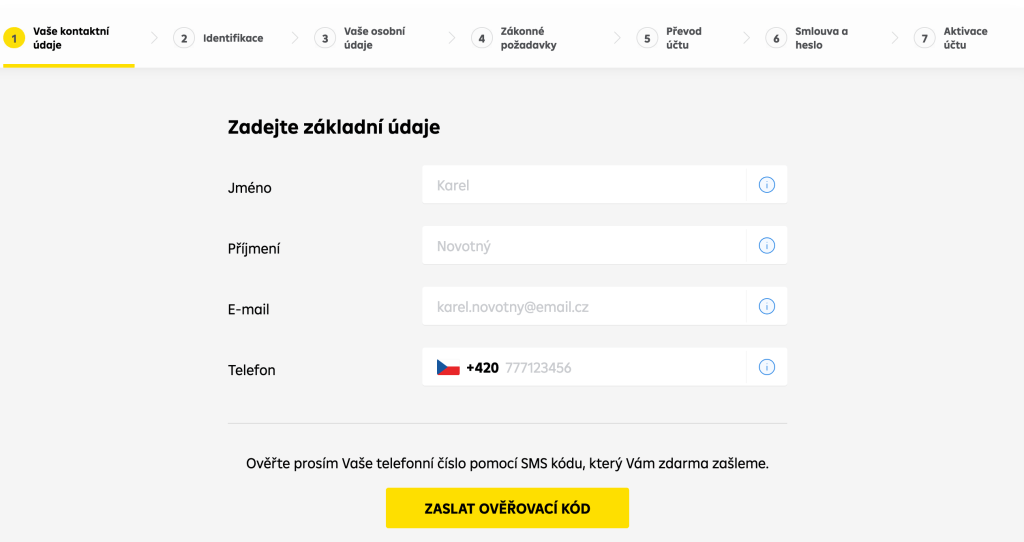This screenshot has height=542, width=1024.
Task: Focus the Jméno input field
Action: click(x=584, y=185)
